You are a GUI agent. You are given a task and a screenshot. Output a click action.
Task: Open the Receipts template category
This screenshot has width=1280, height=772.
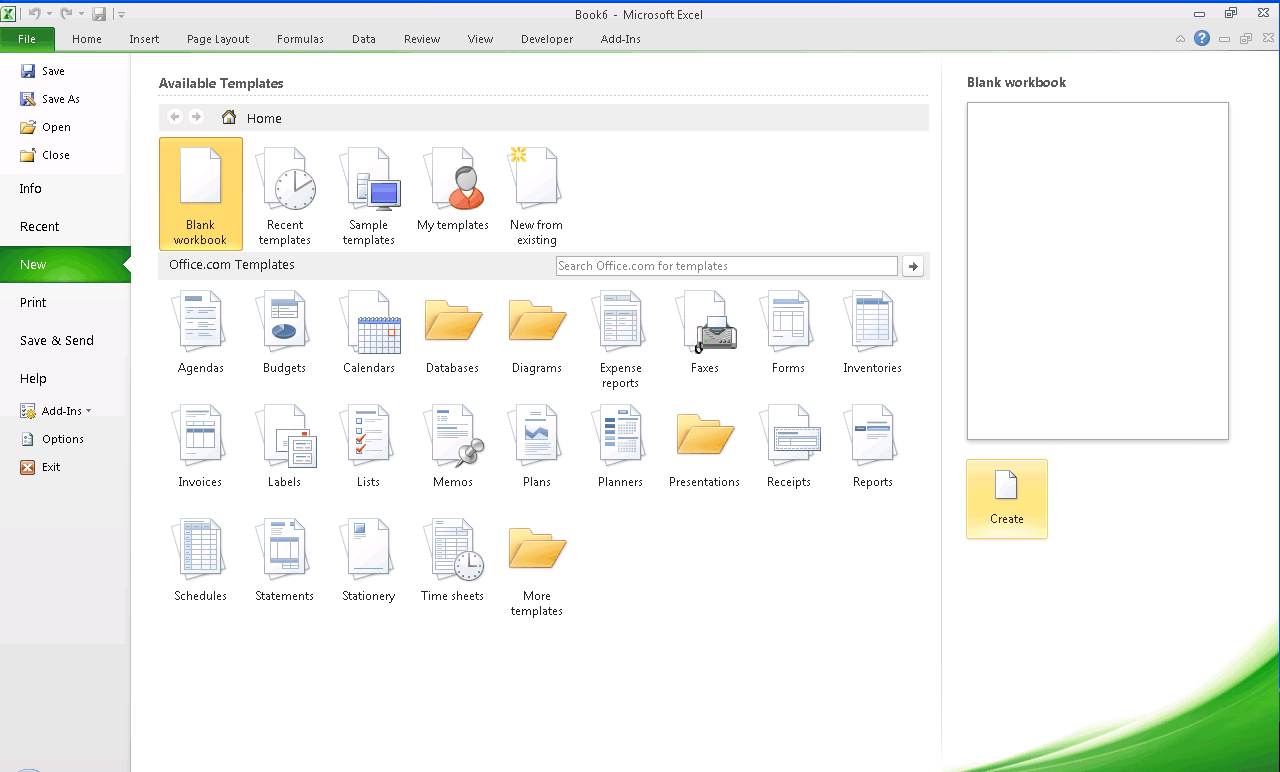tap(789, 445)
